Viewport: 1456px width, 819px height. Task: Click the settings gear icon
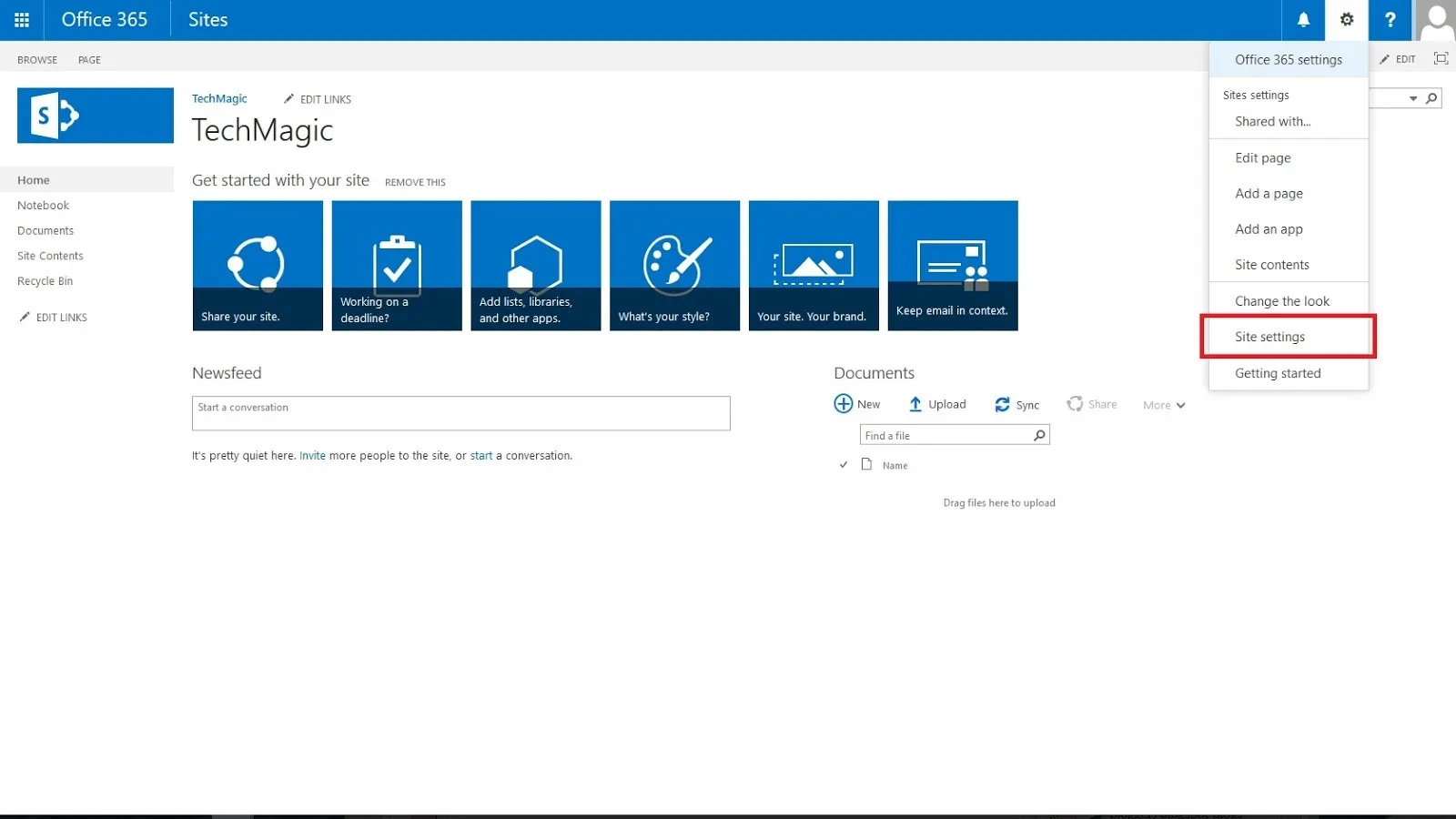tap(1347, 20)
